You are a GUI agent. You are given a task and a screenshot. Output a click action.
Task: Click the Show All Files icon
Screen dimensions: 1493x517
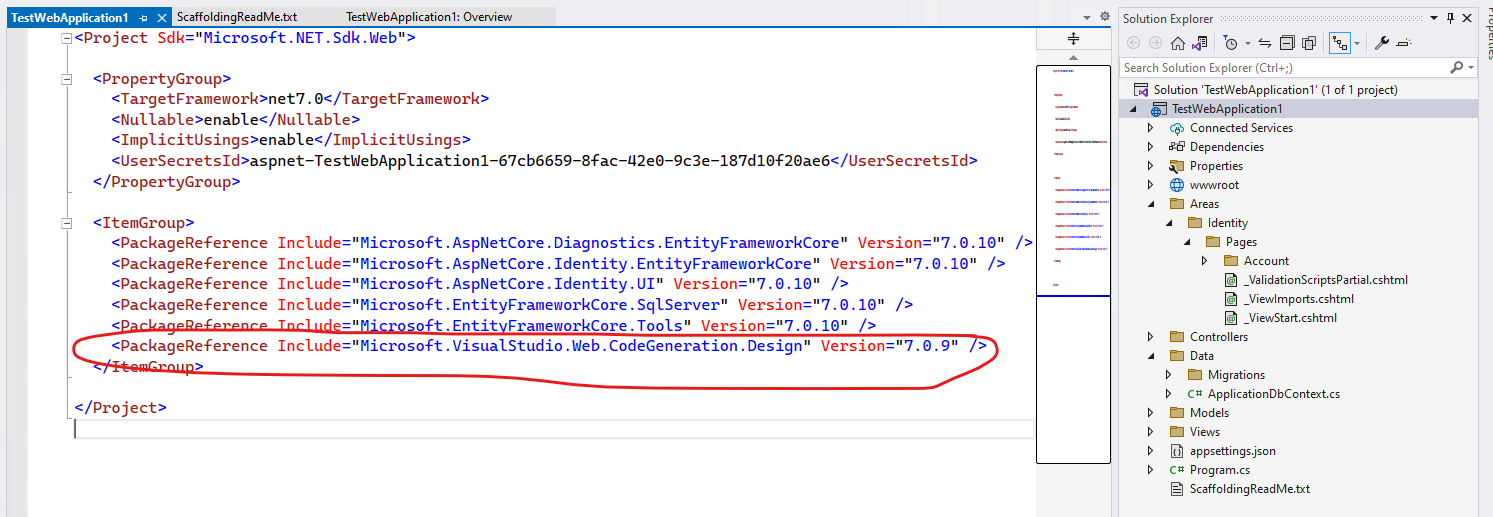[x=1308, y=43]
